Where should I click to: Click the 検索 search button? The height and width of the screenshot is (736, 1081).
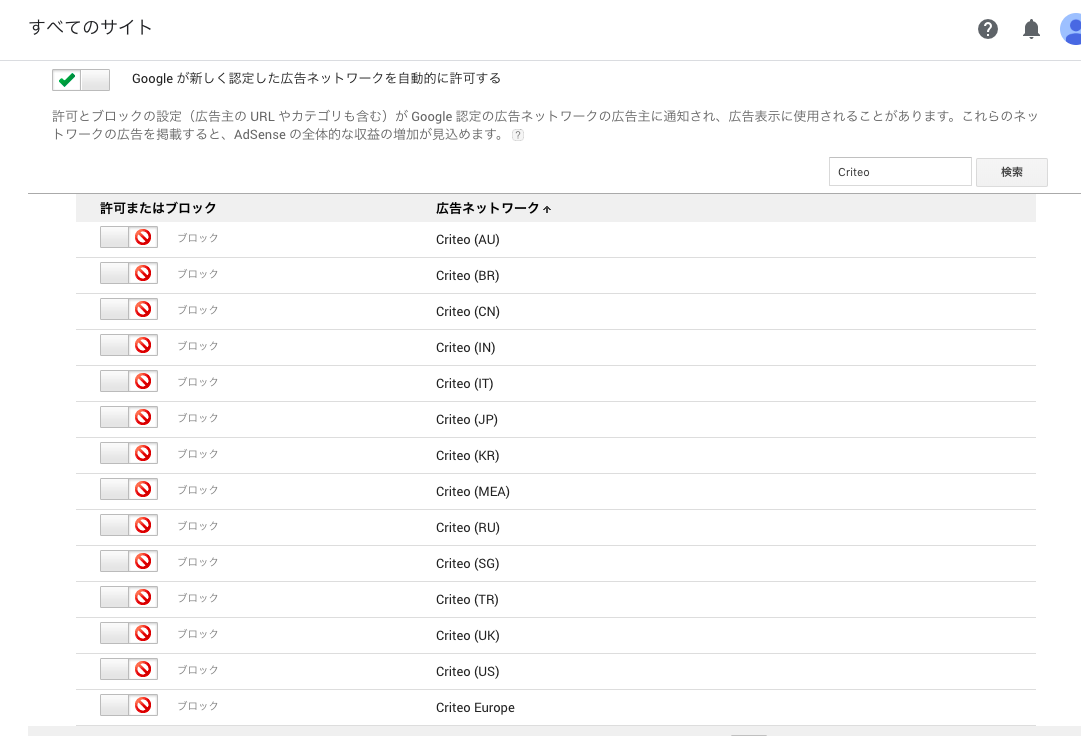click(x=1011, y=172)
